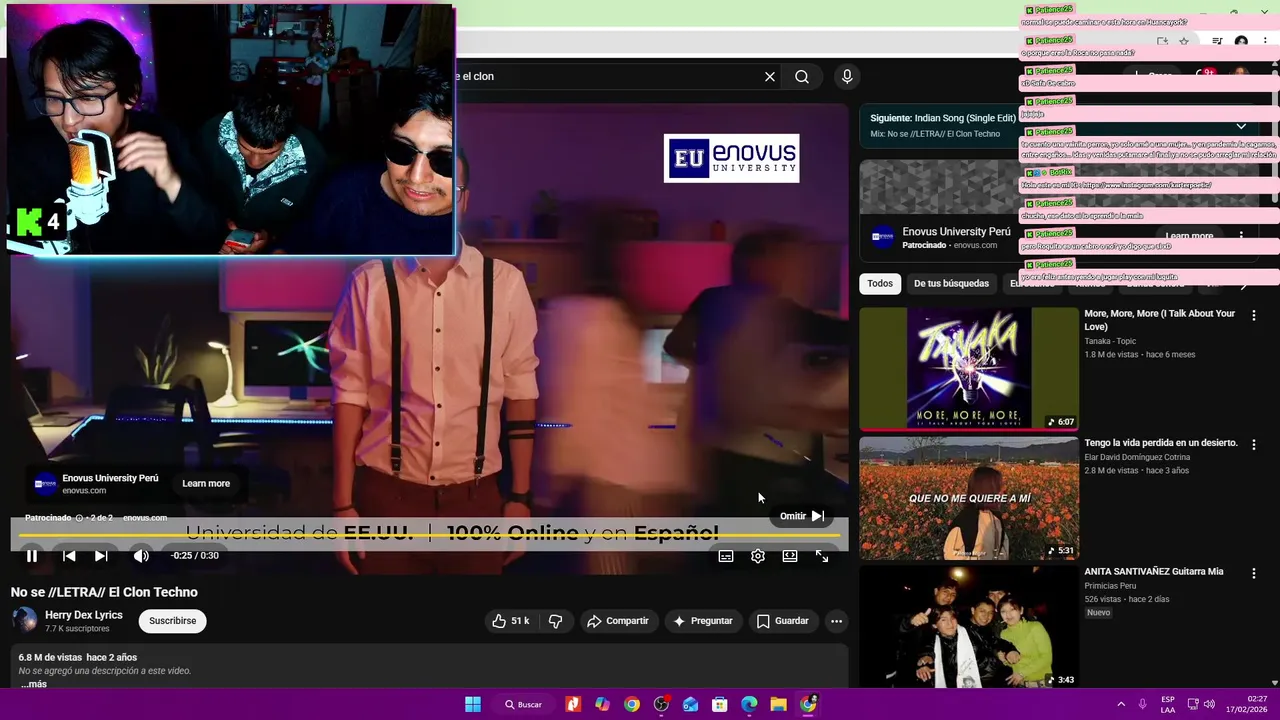1280x720 pixels.
Task: Open the ESP LAA language switcher
Action: [1168, 704]
